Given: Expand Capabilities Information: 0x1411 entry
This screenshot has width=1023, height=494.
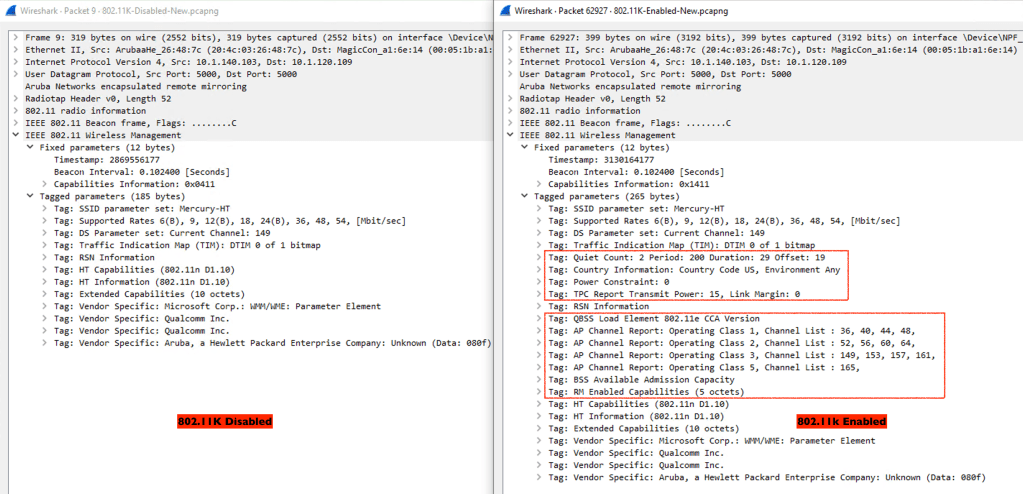Looking at the screenshot, I should point(539,184).
